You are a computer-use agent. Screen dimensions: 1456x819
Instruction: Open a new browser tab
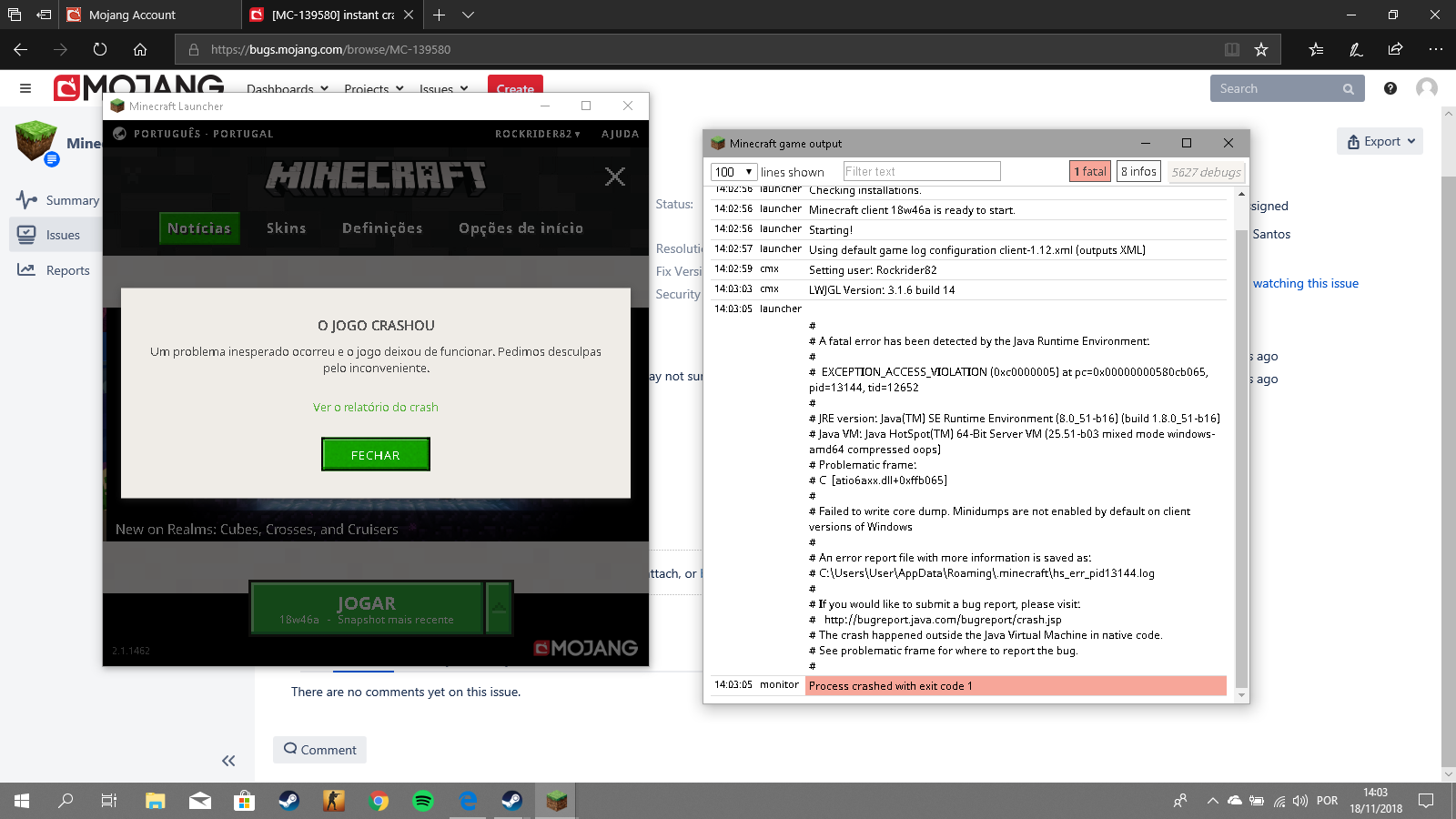439,15
